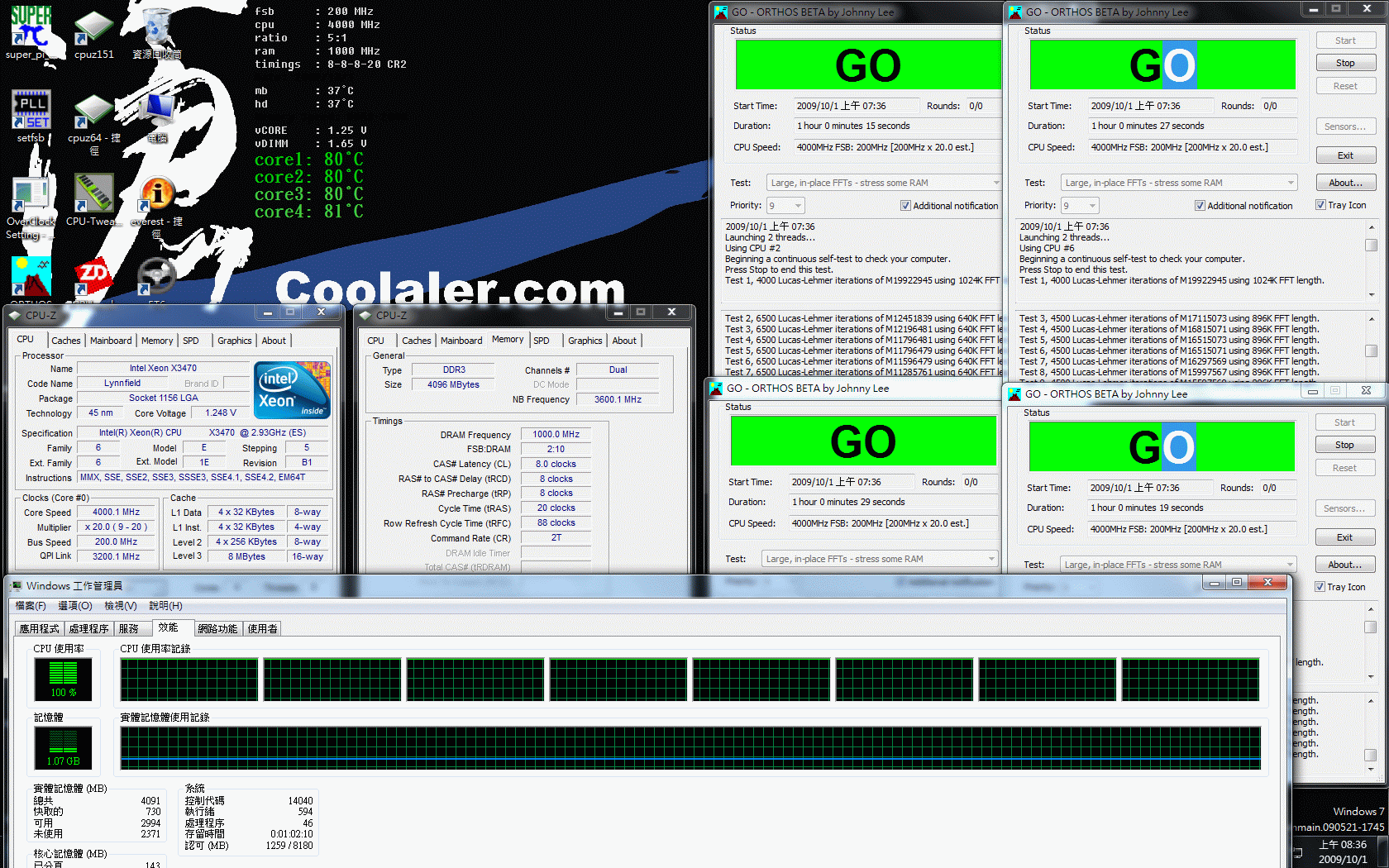Click Stop in top-right ORTHOS window
Screen dimensions: 1389x868
click(x=1345, y=63)
